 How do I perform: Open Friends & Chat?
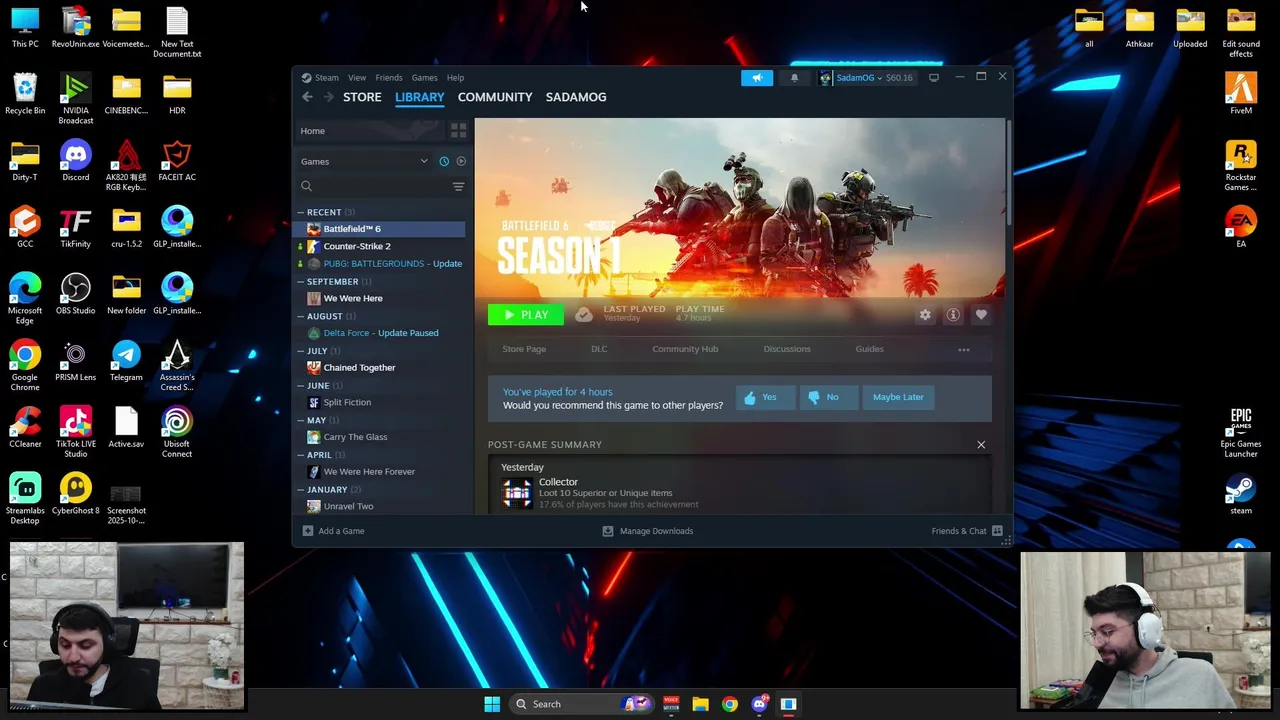coord(967,531)
